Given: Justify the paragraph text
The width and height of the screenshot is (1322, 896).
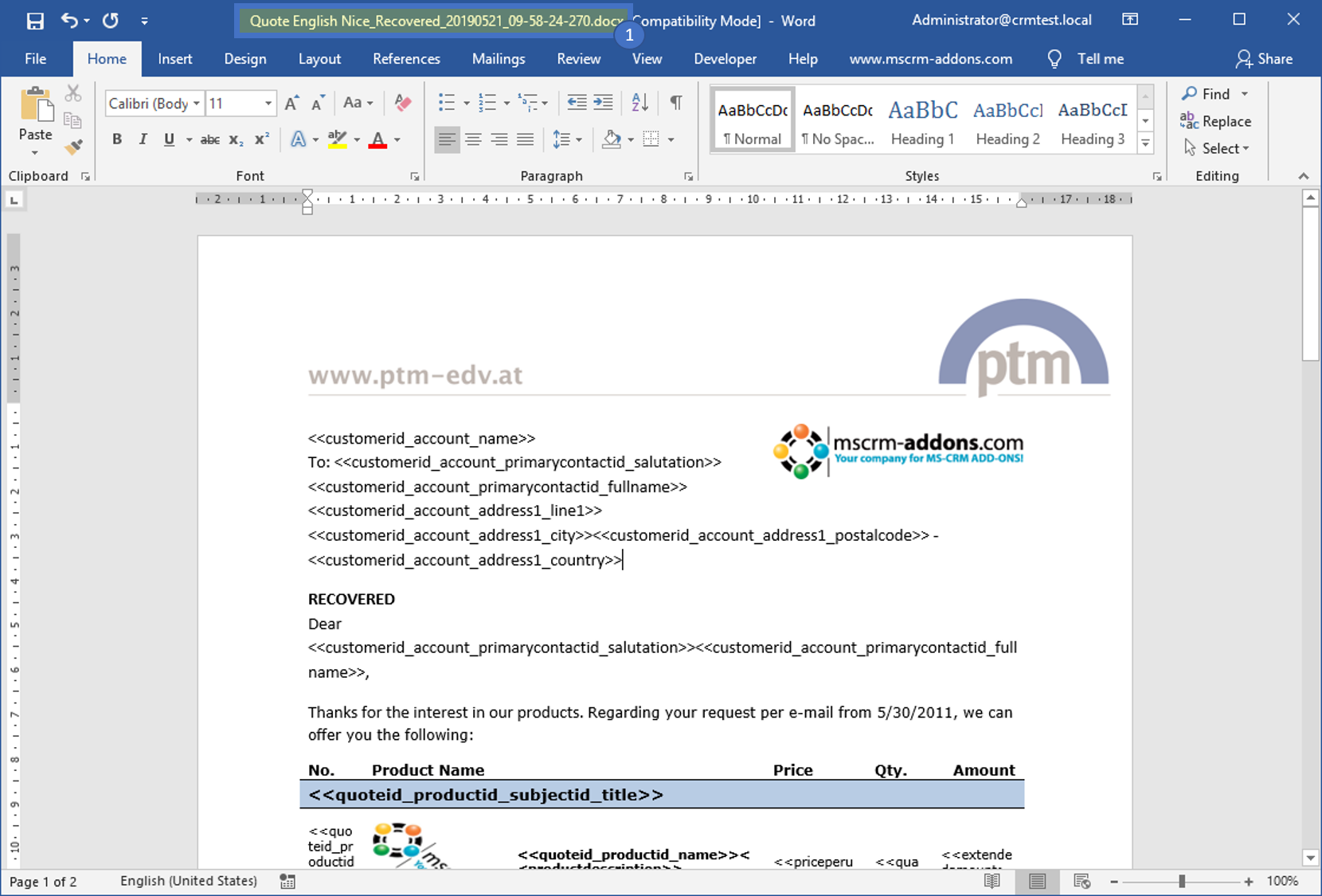Looking at the screenshot, I should click(526, 140).
